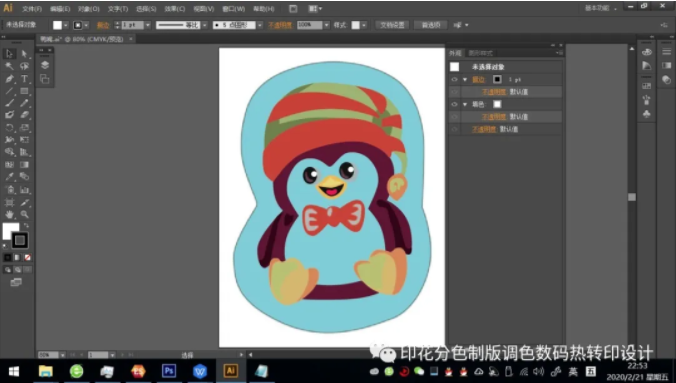Select the Slice tool
Screen dimensions: 676x383
(x=24, y=202)
